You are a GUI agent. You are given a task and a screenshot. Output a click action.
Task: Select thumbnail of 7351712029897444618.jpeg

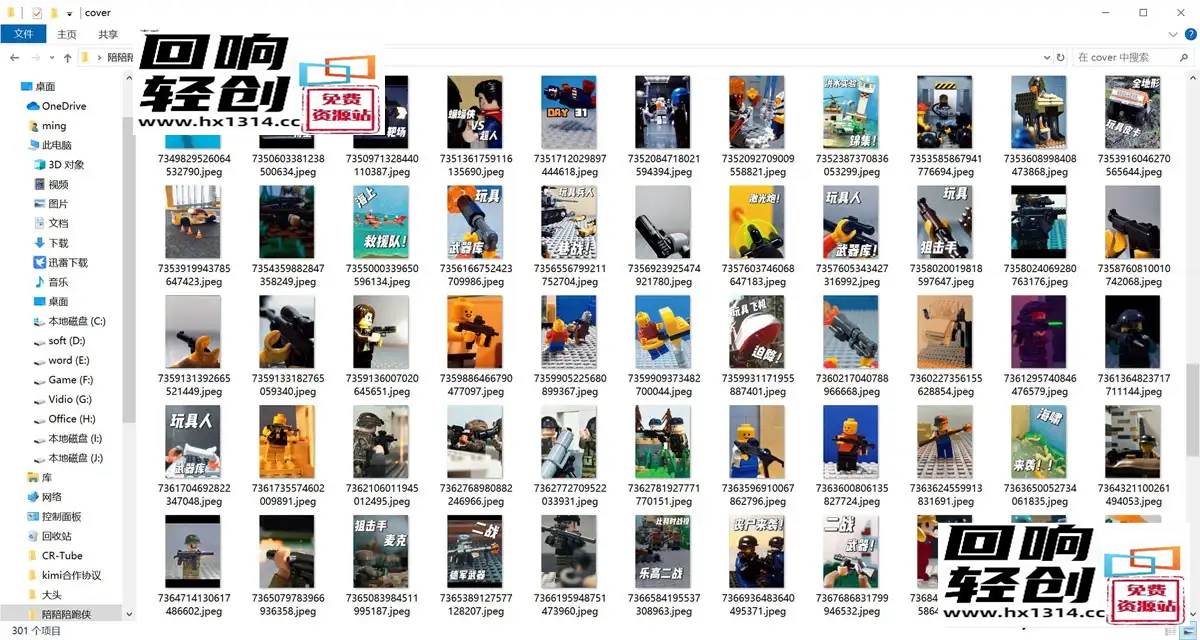(569, 112)
